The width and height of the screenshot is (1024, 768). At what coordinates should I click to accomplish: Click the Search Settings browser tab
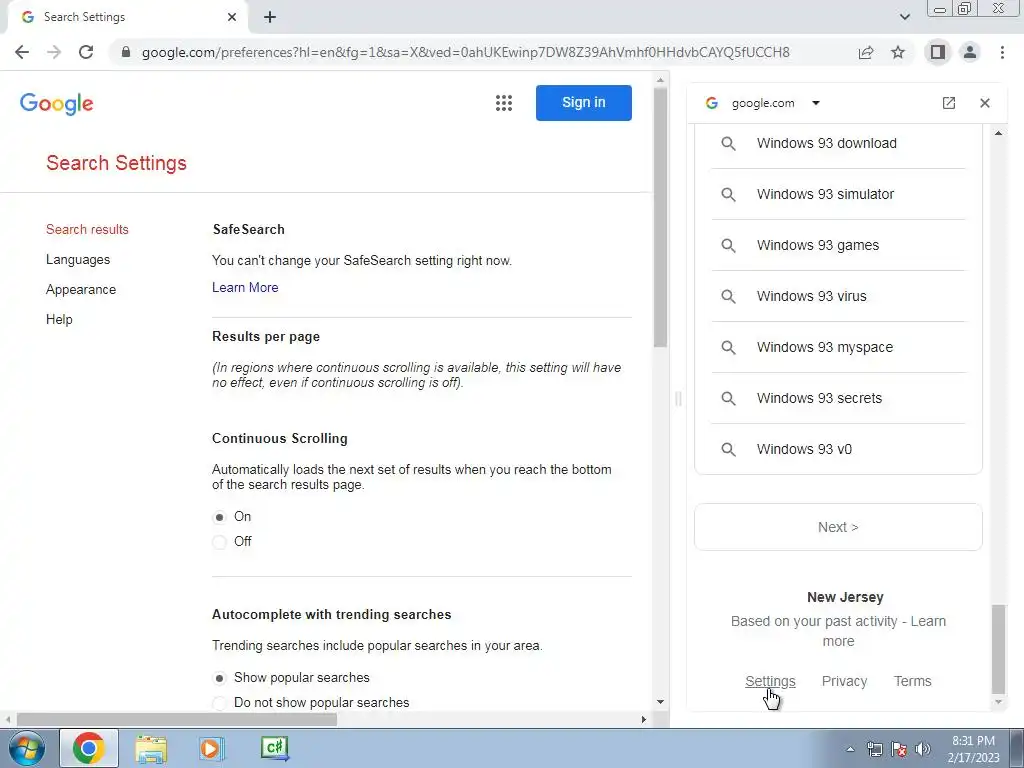point(127,18)
